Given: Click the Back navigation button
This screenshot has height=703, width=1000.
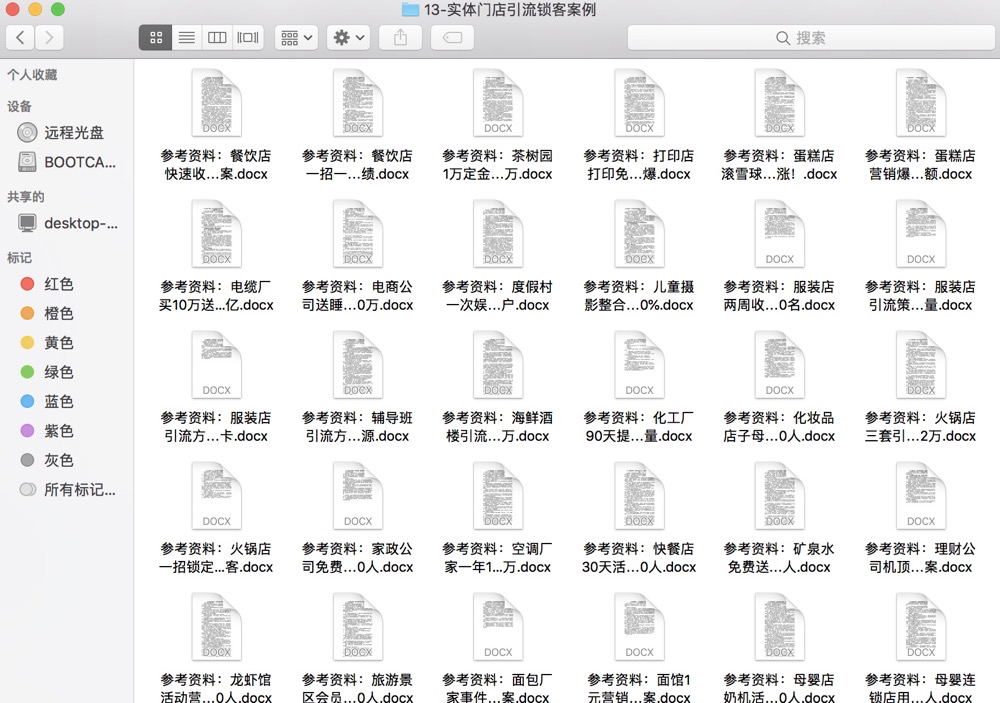Looking at the screenshot, I should (20, 36).
